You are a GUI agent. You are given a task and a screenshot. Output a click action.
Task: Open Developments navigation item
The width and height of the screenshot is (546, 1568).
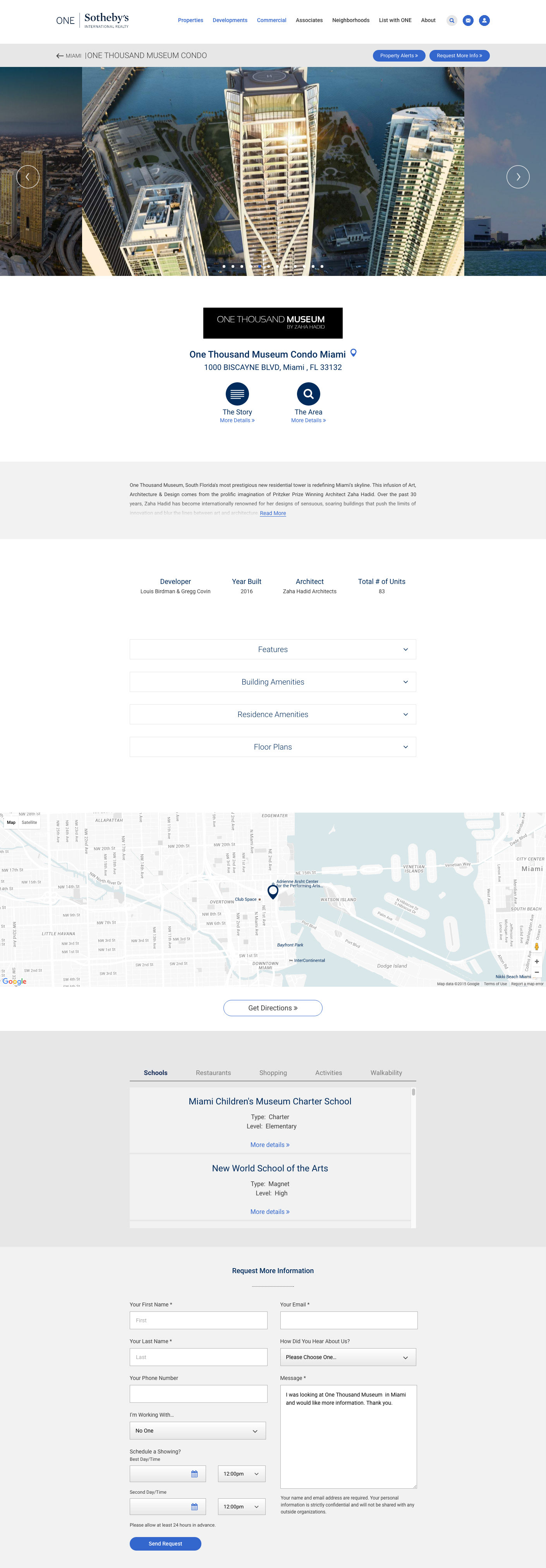coord(230,21)
